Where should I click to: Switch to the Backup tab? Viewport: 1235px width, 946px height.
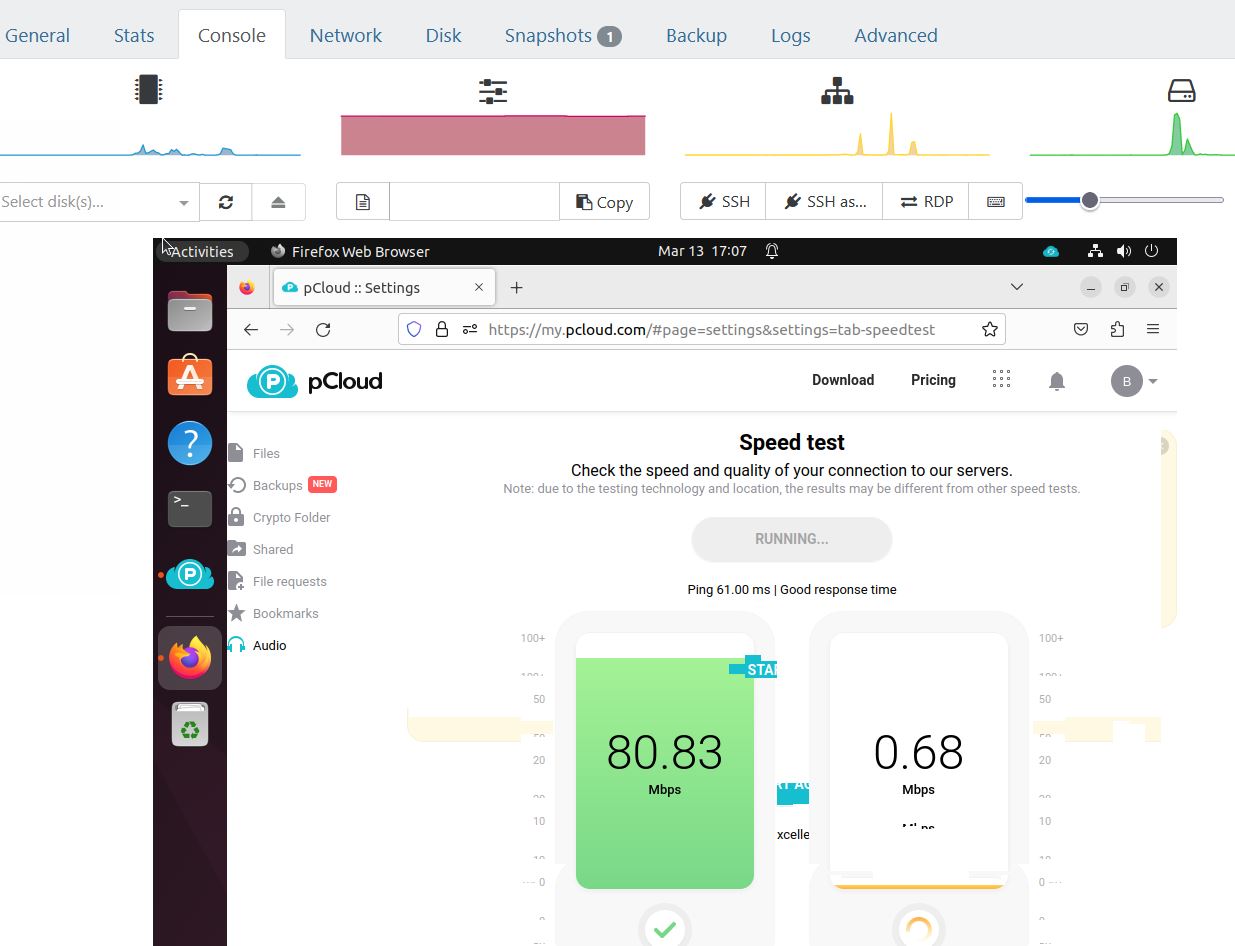(x=696, y=35)
